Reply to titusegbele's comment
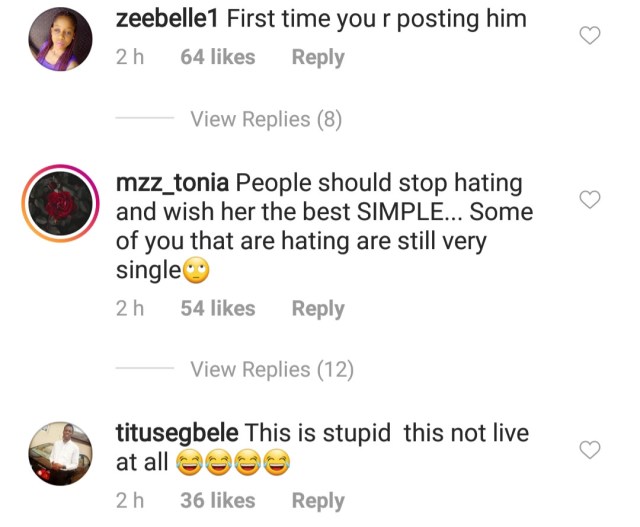 (x=318, y=500)
